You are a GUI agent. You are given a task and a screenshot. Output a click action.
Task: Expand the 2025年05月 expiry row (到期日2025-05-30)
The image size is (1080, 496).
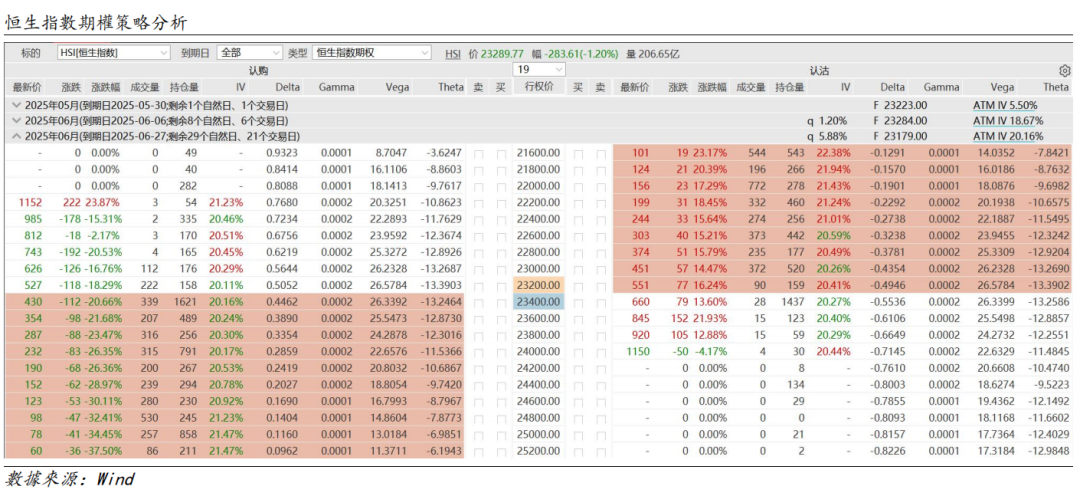pyautogui.click(x=16, y=105)
